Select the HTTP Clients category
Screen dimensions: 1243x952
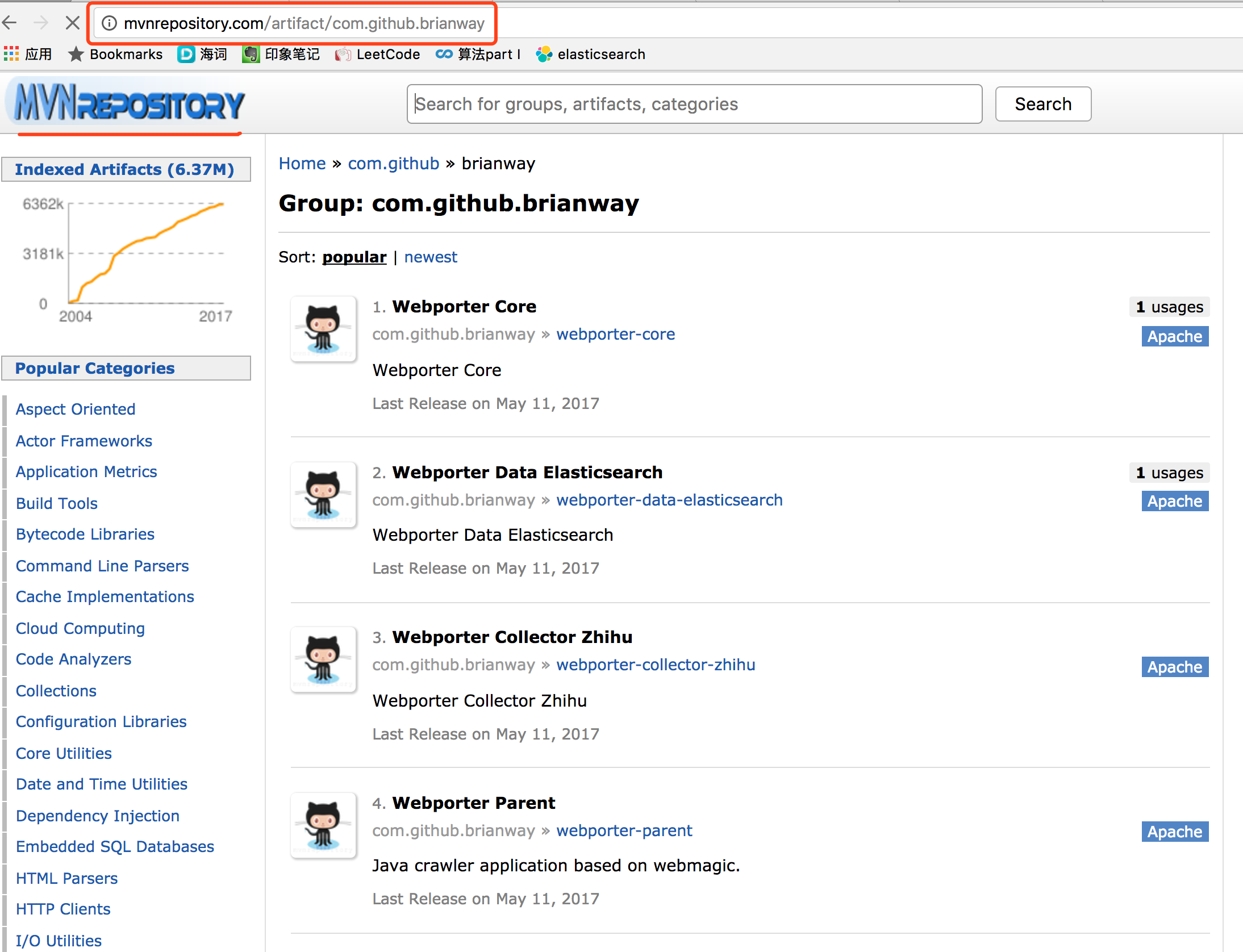click(x=63, y=909)
